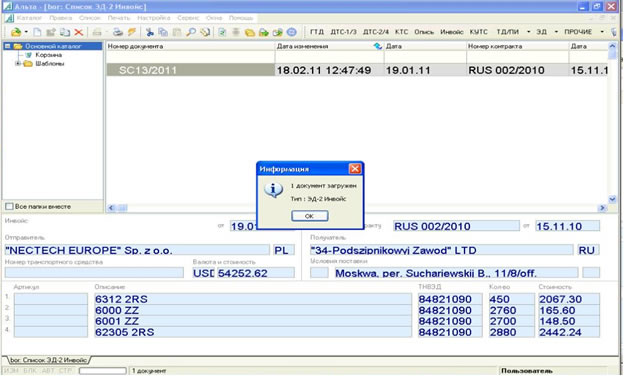The width and height of the screenshot is (624, 376).
Task: Click the invoice amount field 54252.62
Action: [x=255, y=273]
